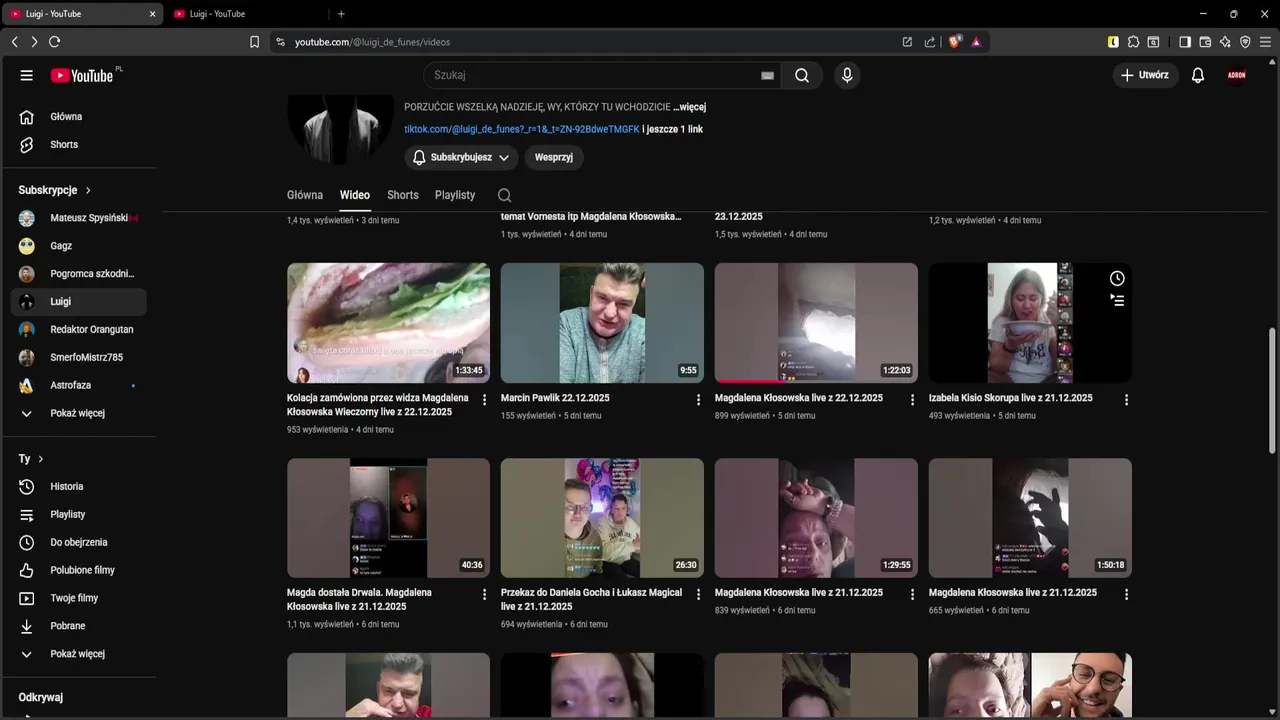Open Redaktor Orangutan subscription
This screenshot has height=720, width=1280.
click(78, 329)
